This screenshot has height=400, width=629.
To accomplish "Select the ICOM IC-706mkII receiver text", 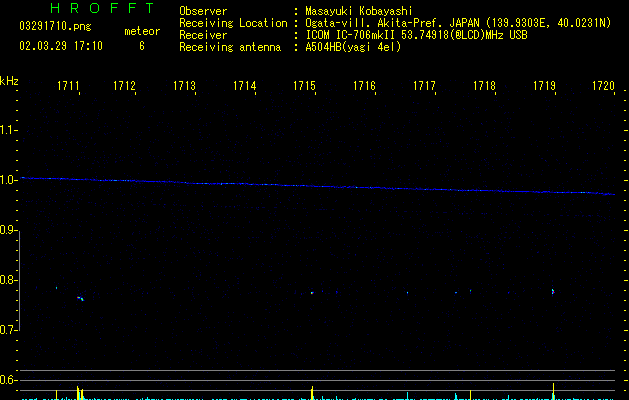I will point(416,35).
